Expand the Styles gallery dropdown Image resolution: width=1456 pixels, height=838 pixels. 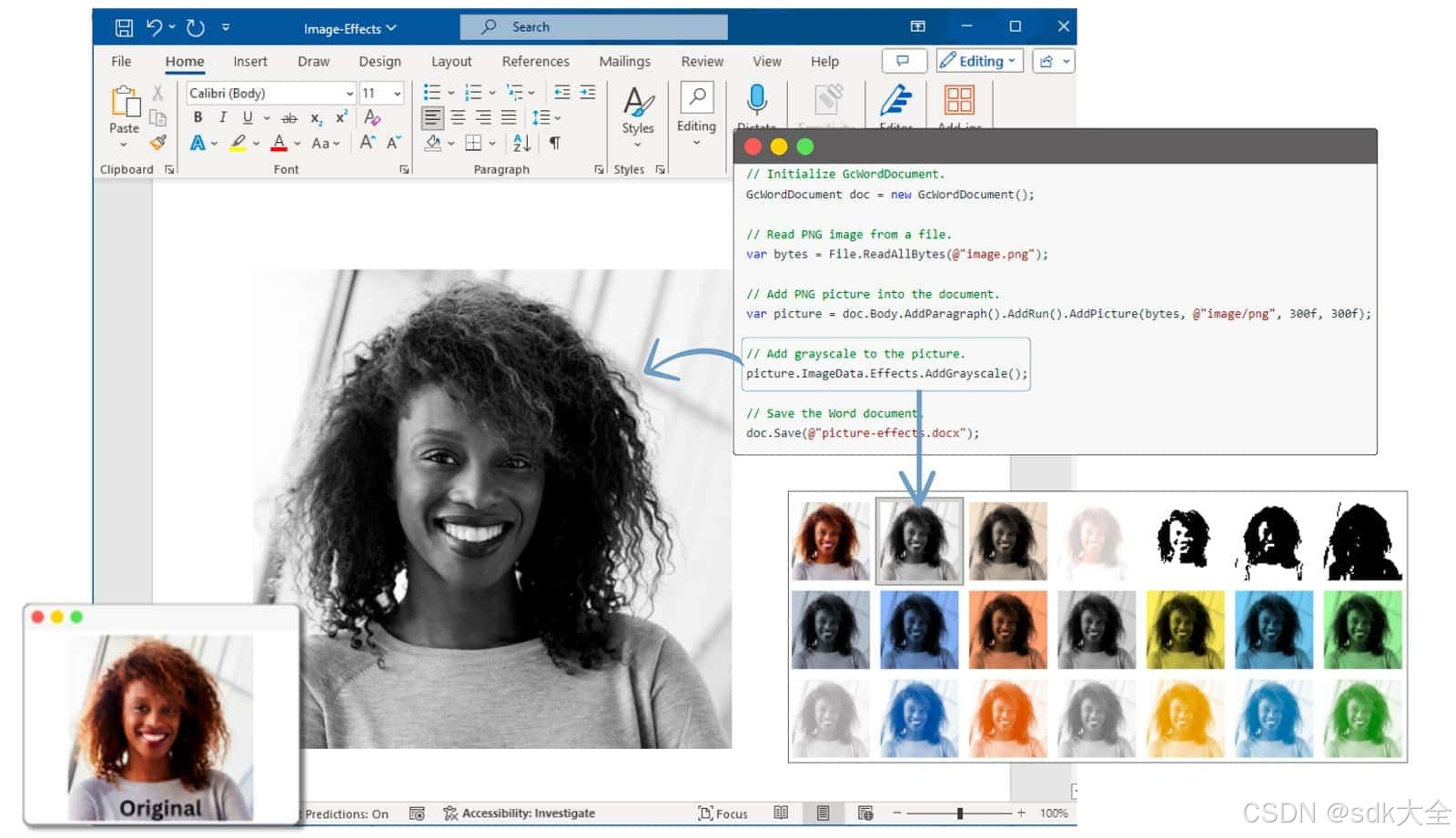637,145
